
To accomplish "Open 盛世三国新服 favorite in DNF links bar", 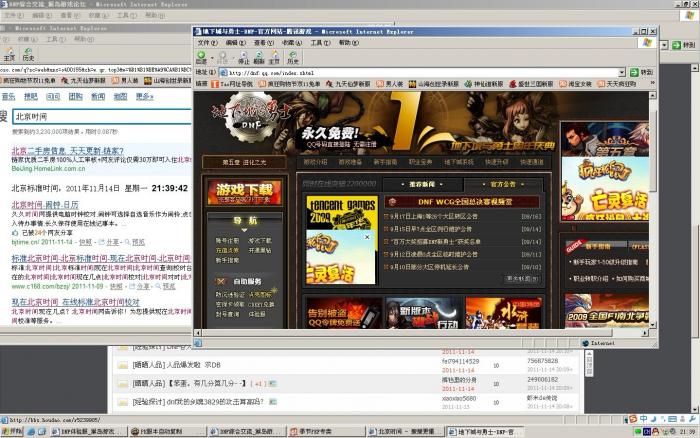I will [x=531, y=84].
